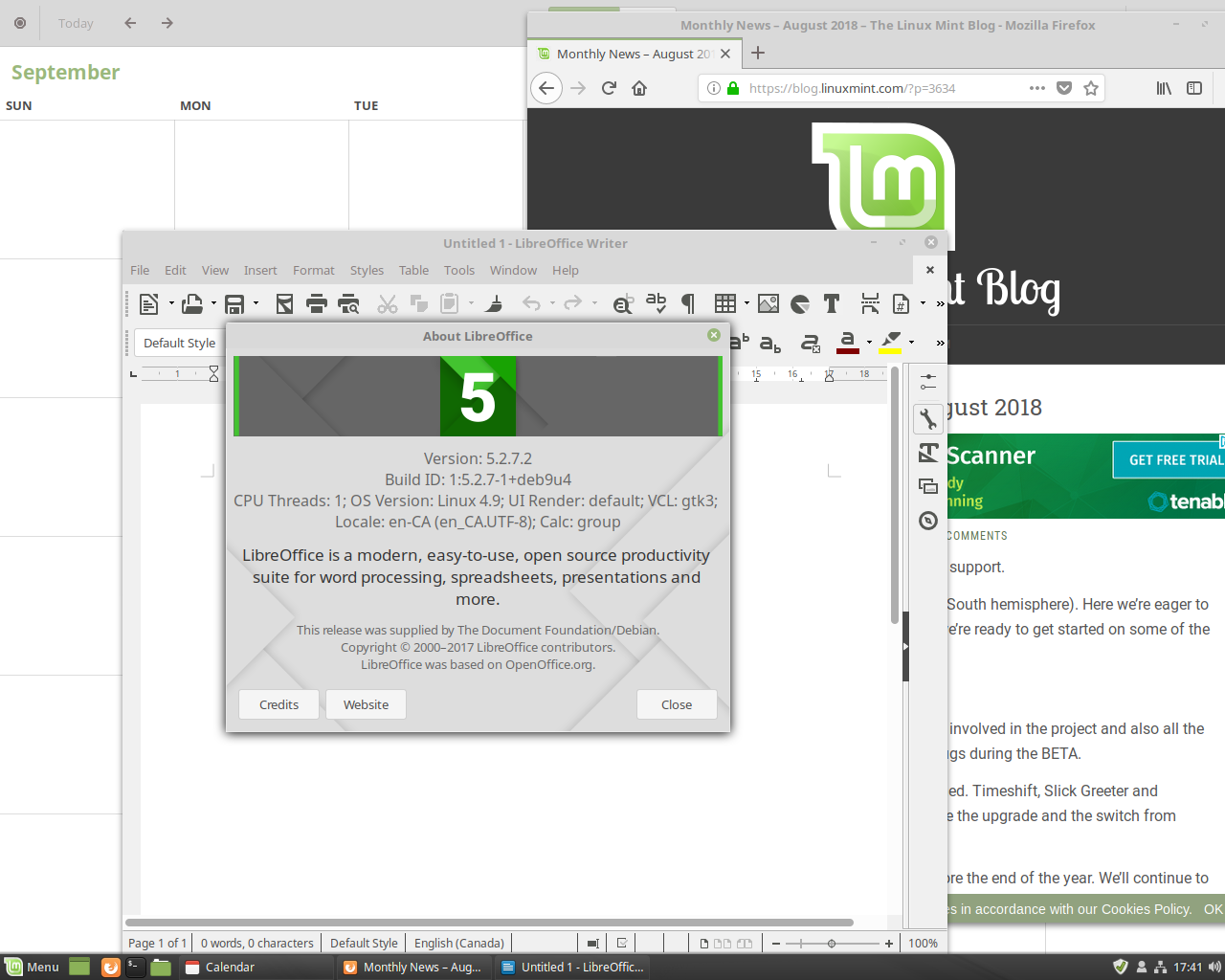Click OK on the cookies policy banner
The width and height of the screenshot is (1225, 980).
click(x=1213, y=909)
